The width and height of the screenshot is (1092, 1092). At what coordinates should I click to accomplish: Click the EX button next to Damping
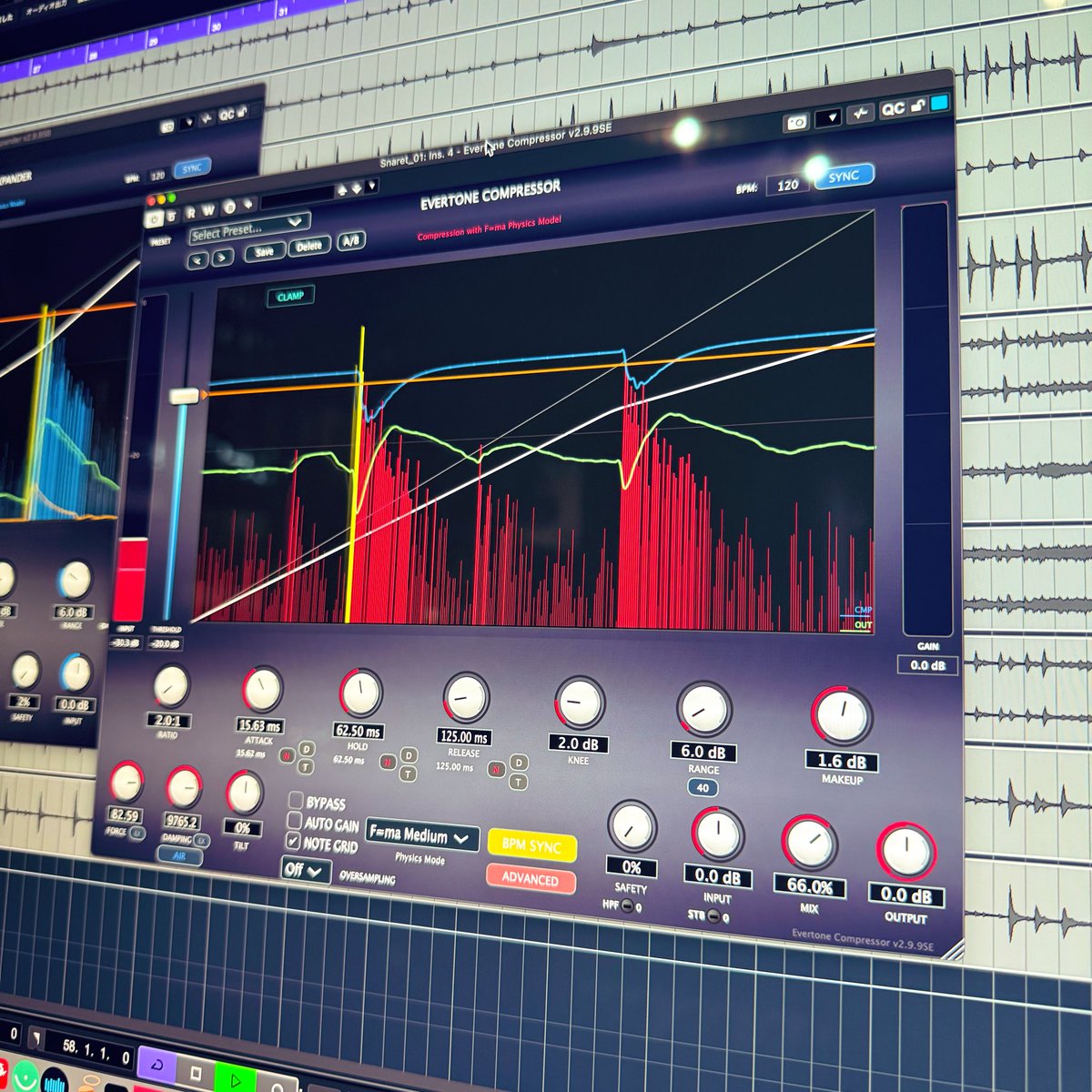pyautogui.click(x=202, y=842)
